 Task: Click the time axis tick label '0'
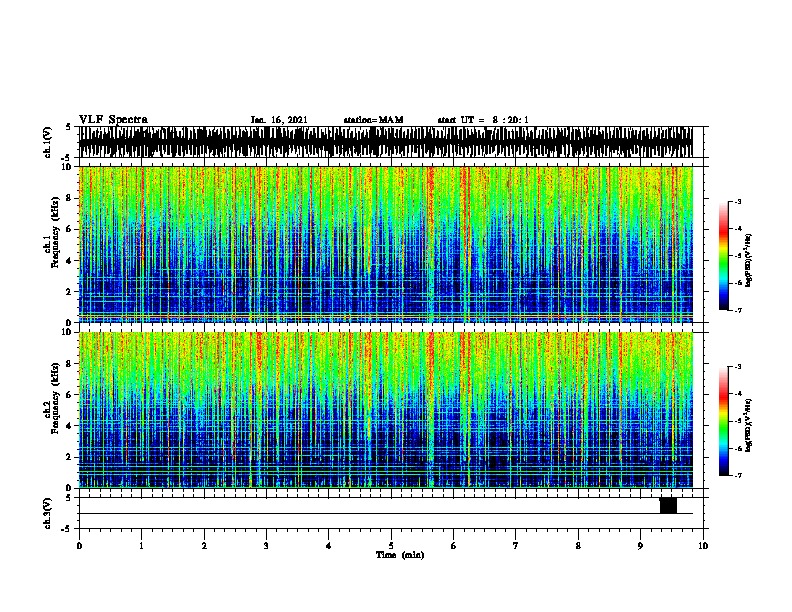click(x=79, y=546)
